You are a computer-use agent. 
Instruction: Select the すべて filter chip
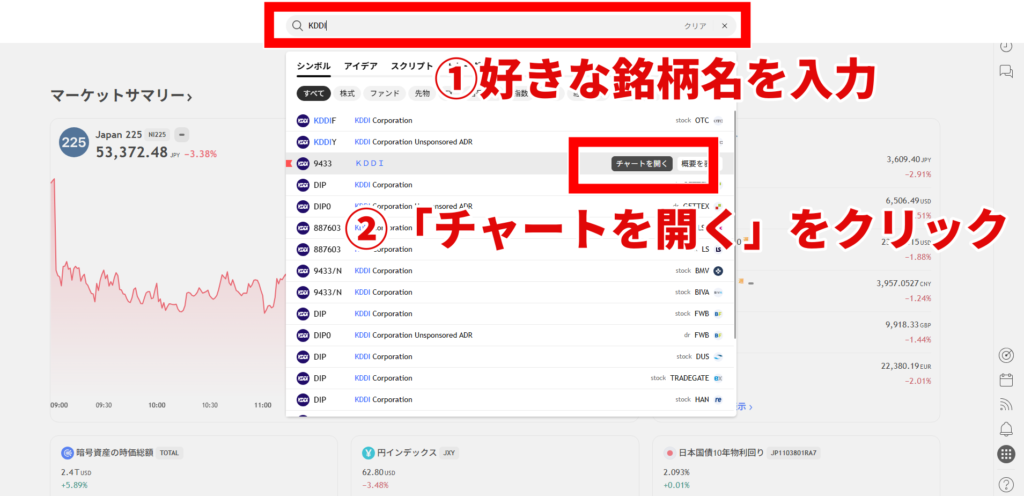click(x=313, y=93)
